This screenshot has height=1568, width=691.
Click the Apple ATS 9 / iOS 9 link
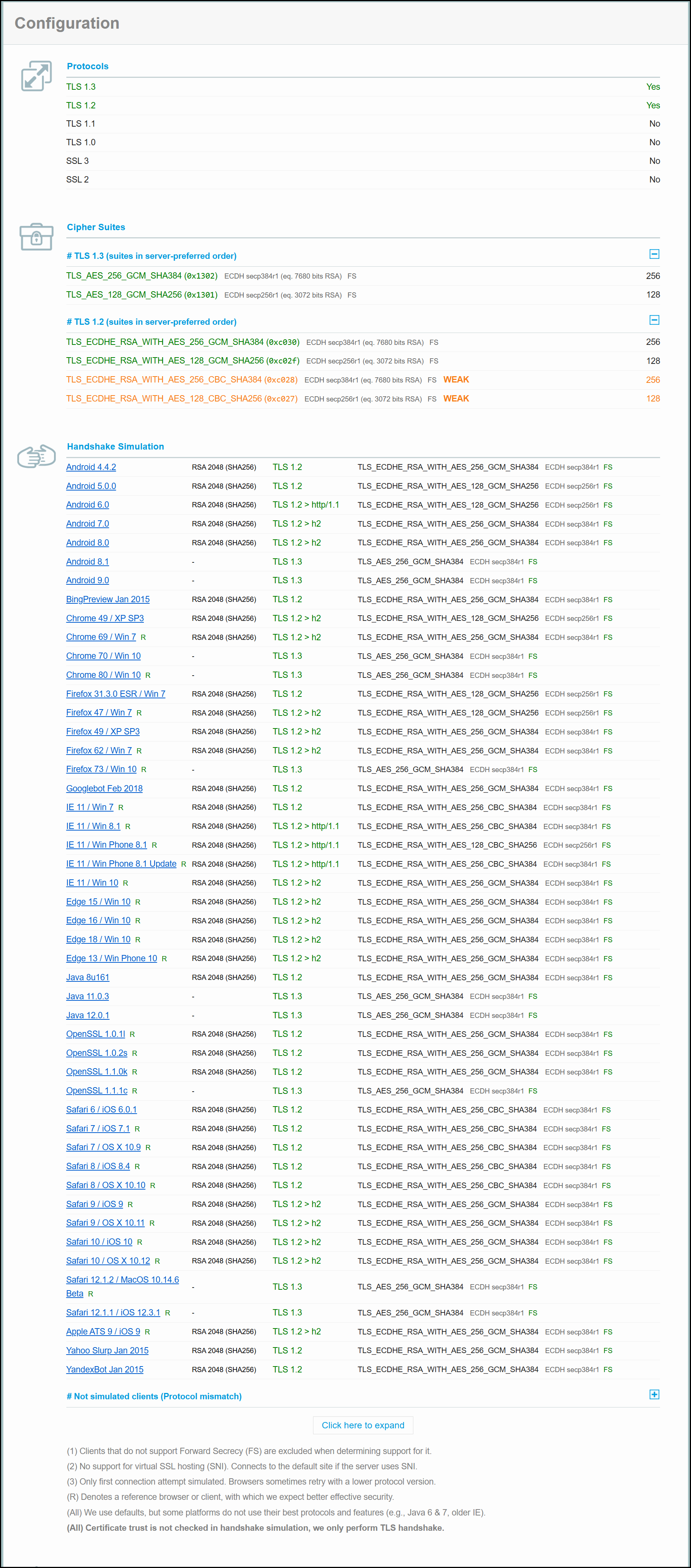(103, 1331)
